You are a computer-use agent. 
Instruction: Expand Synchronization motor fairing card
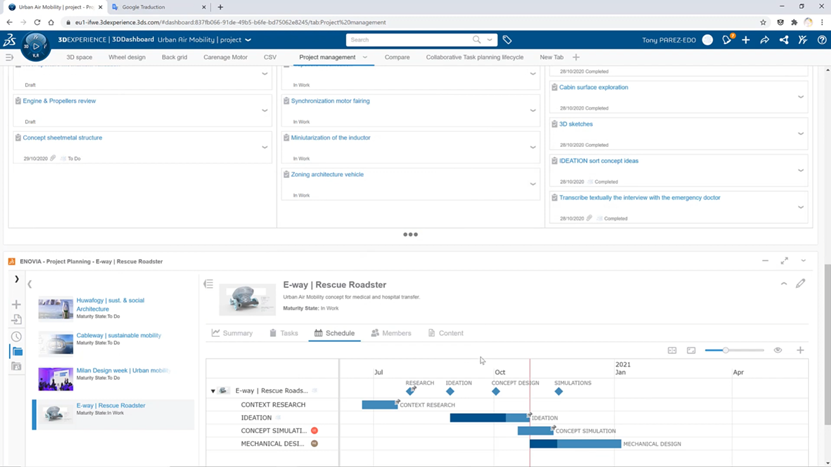tap(533, 111)
